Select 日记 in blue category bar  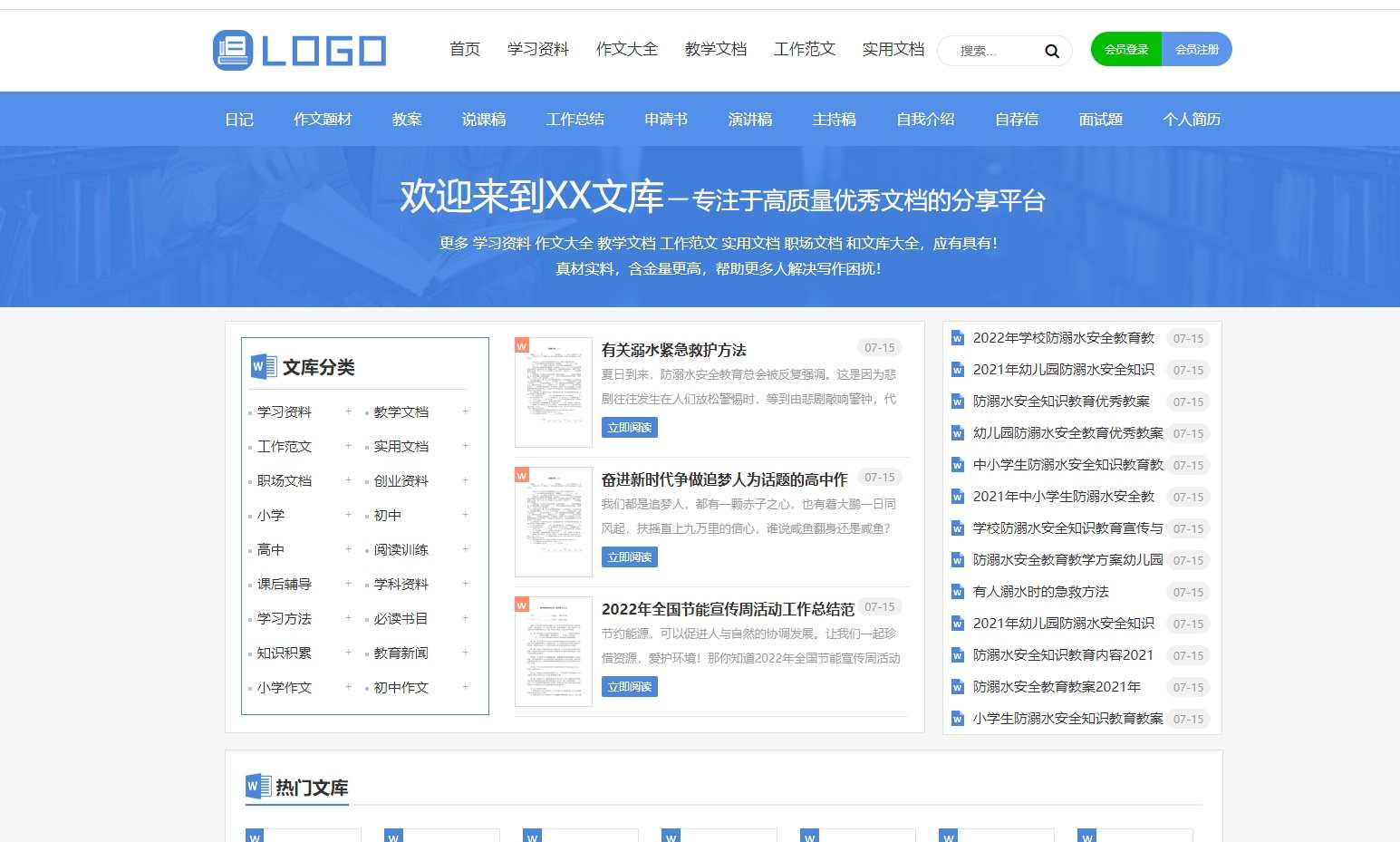[239, 119]
